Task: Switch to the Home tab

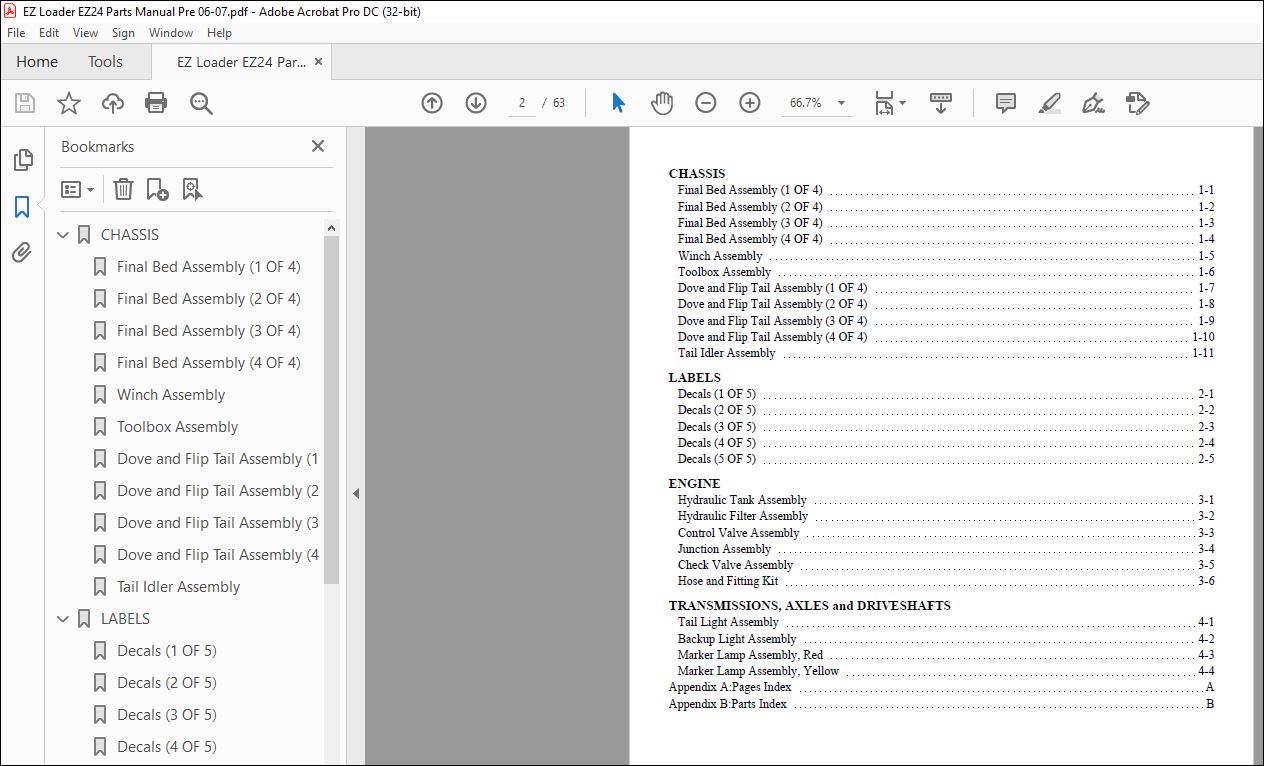Action: click(x=37, y=62)
